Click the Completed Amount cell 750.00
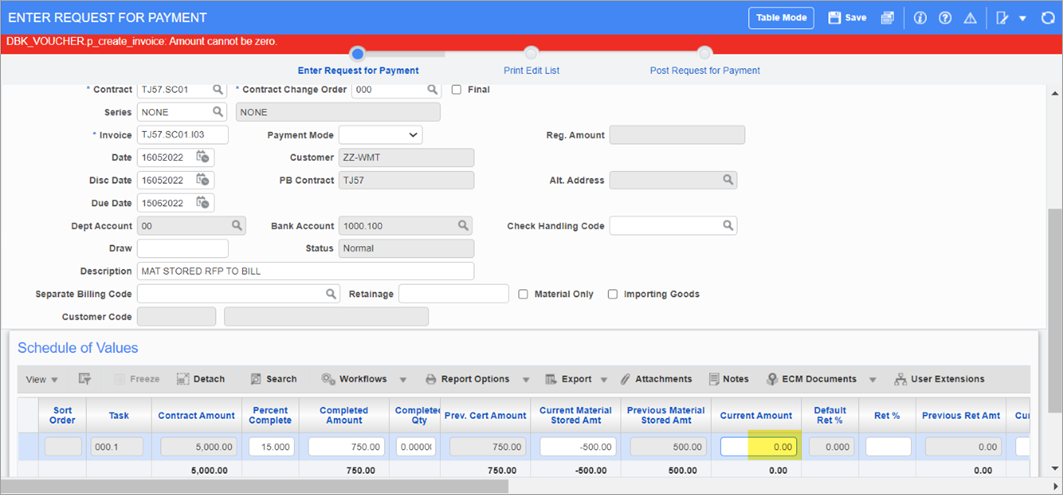This screenshot has width=1063, height=495. (x=346, y=447)
